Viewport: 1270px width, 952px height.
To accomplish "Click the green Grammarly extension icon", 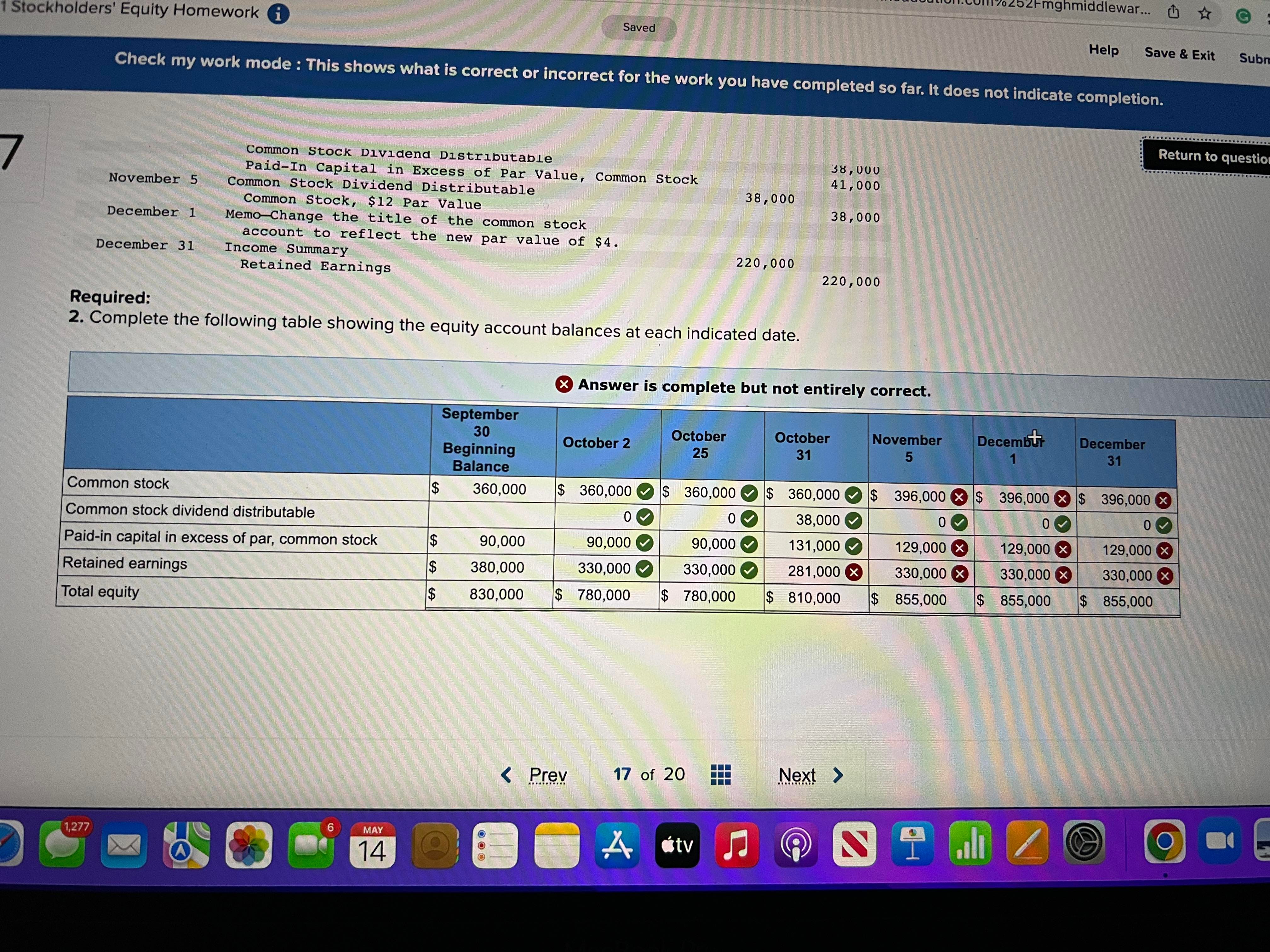I will [x=1243, y=16].
